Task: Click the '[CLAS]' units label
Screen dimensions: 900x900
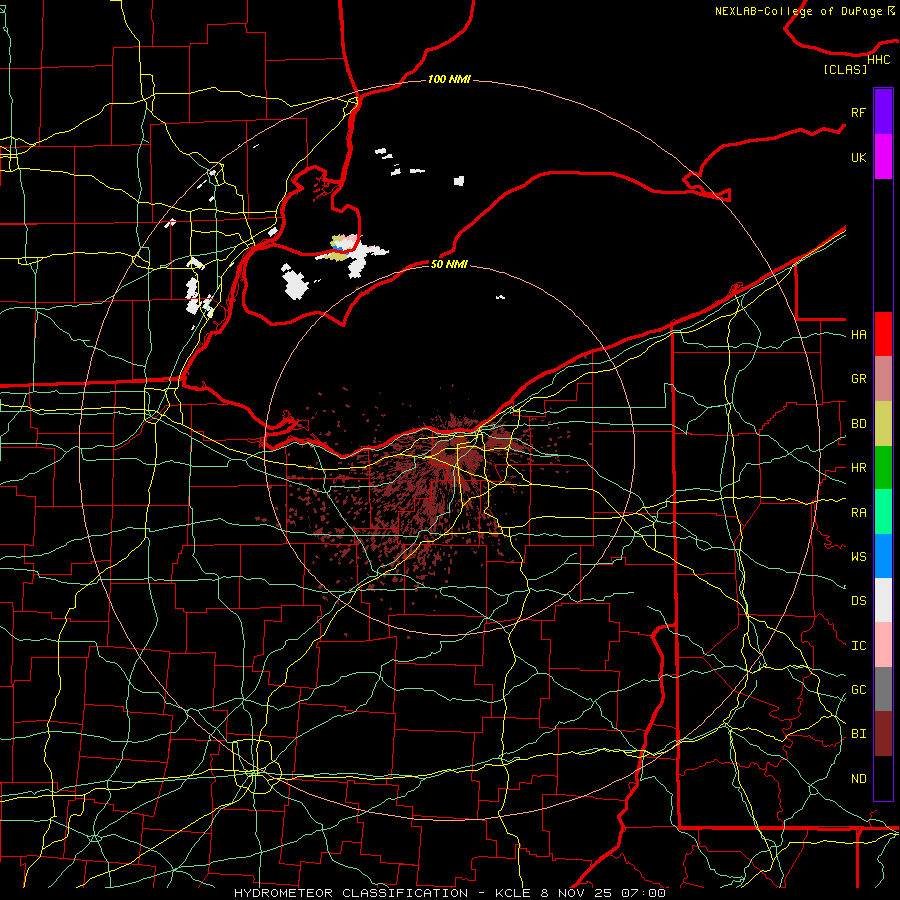Action: pos(845,70)
